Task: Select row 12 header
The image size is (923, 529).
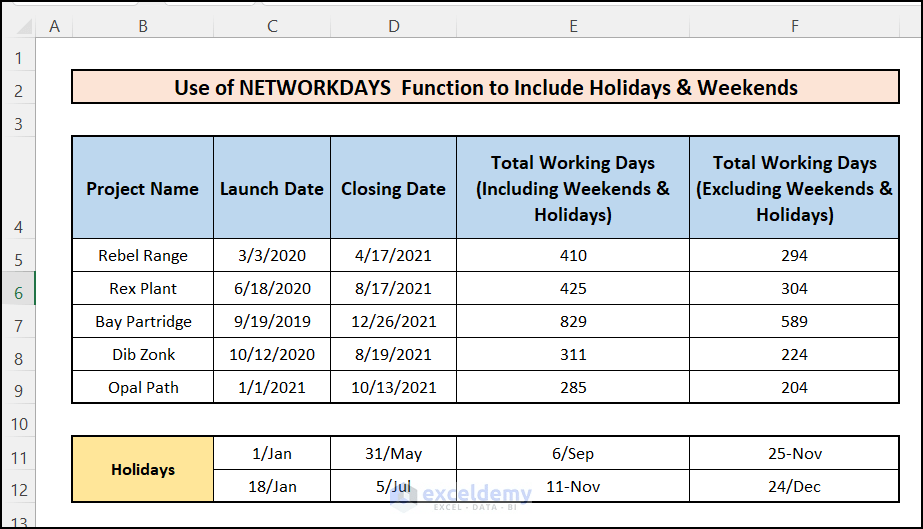Action: (x=18, y=486)
